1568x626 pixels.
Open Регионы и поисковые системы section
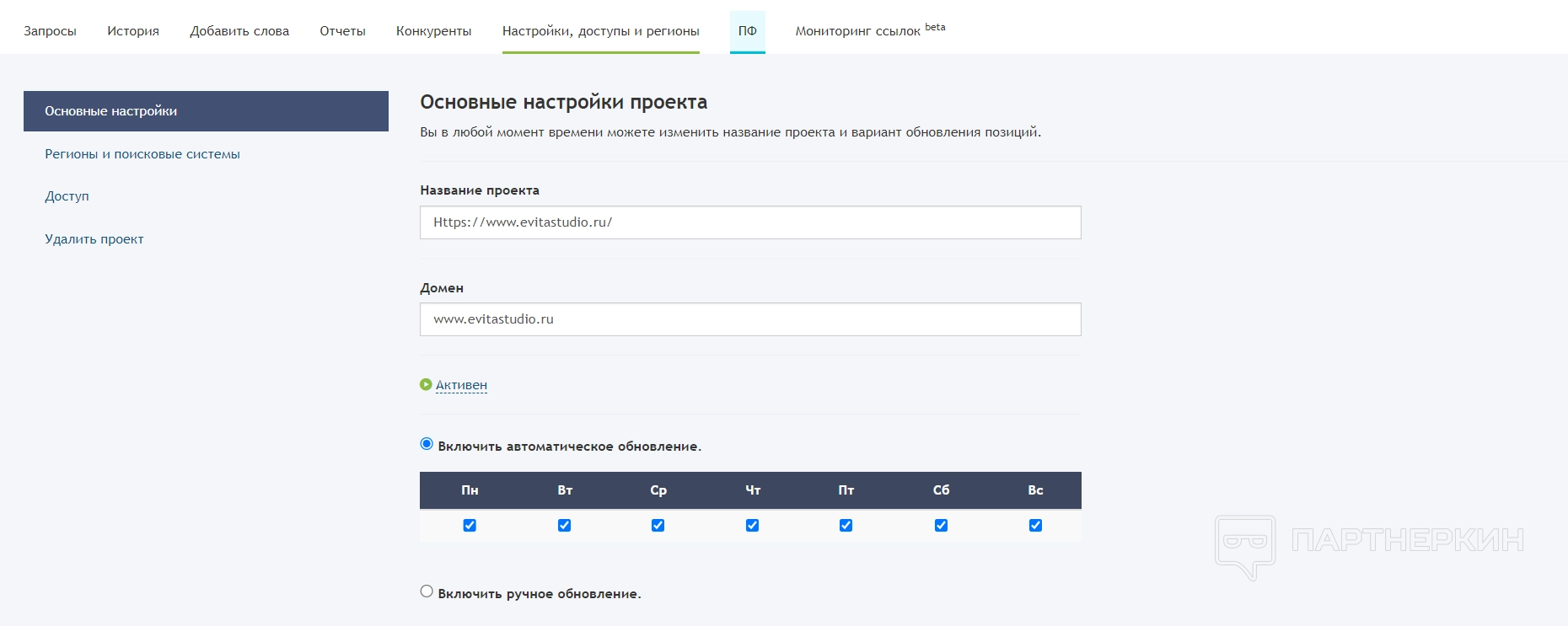(142, 154)
